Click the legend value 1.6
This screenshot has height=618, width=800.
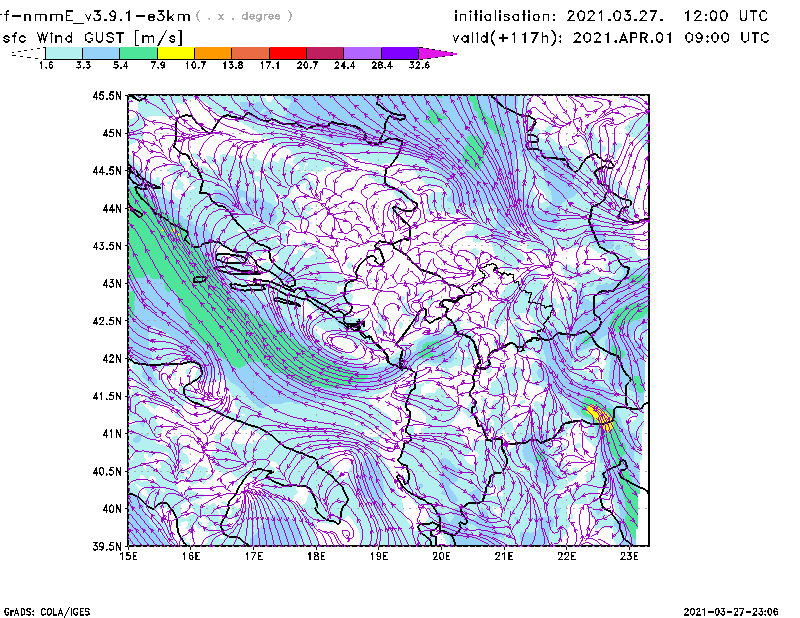pos(46,65)
